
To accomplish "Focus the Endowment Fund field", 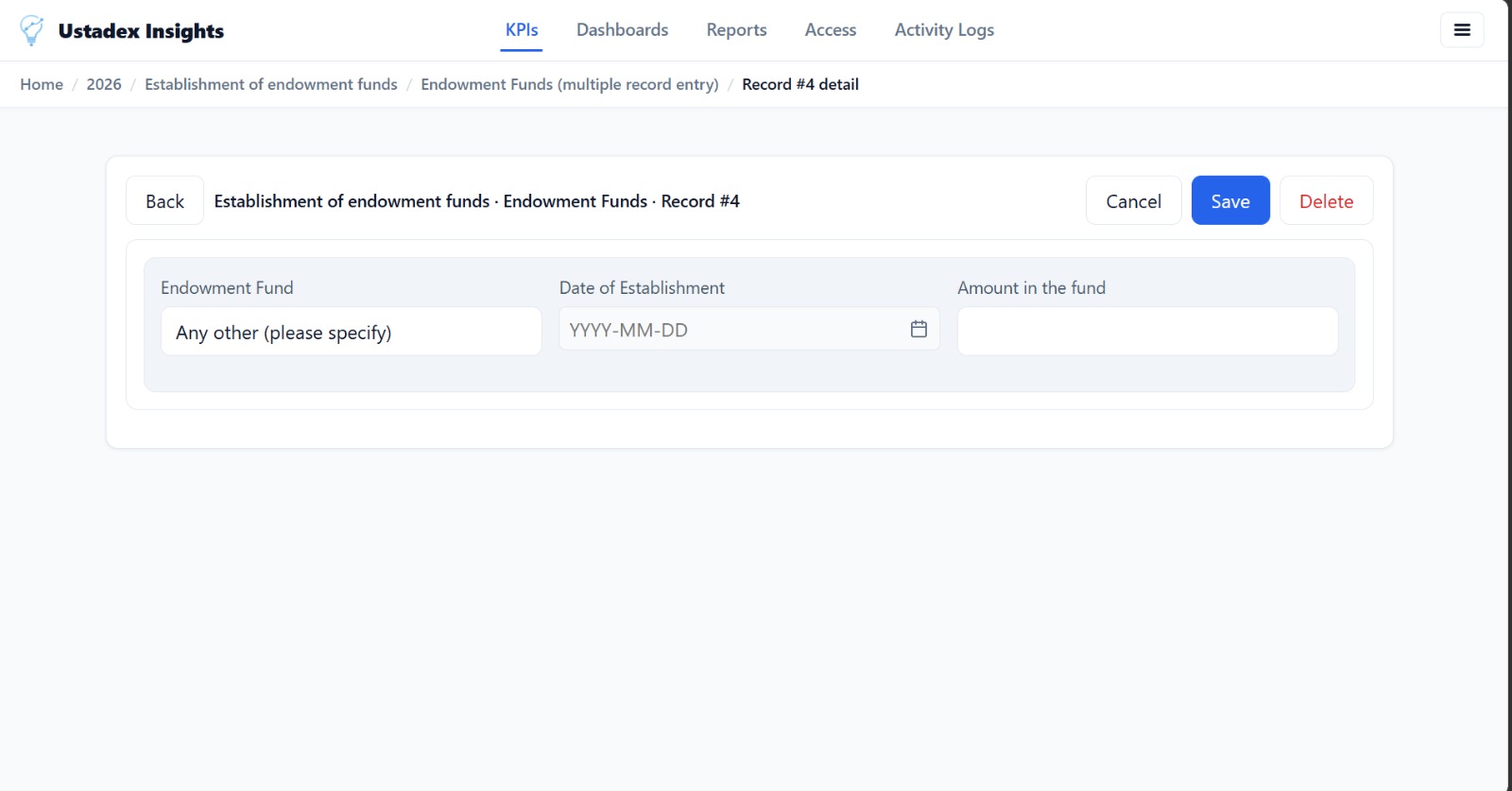I will click(352, 332).
